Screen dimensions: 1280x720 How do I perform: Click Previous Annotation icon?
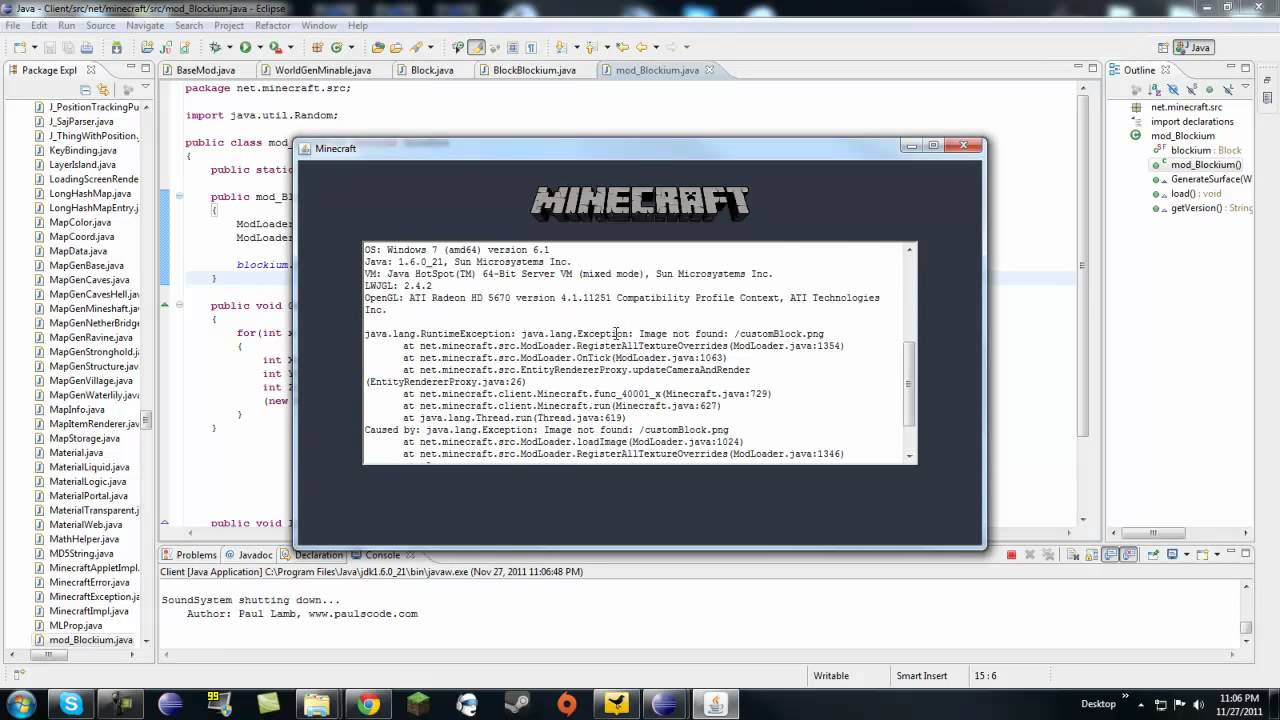[591, 47]
